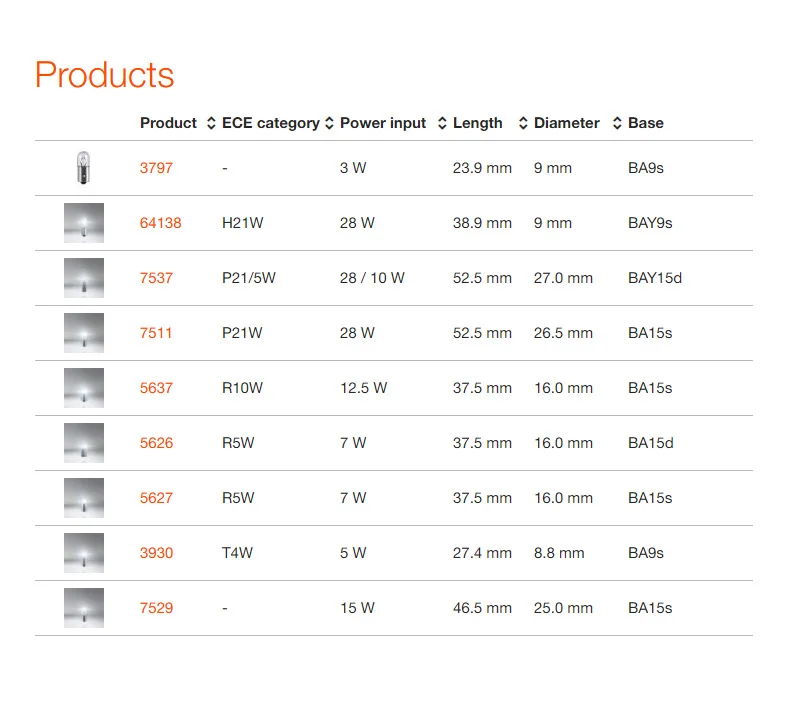Select the 27.4 mm length cell
790x718 pixels.
(482, 553)
